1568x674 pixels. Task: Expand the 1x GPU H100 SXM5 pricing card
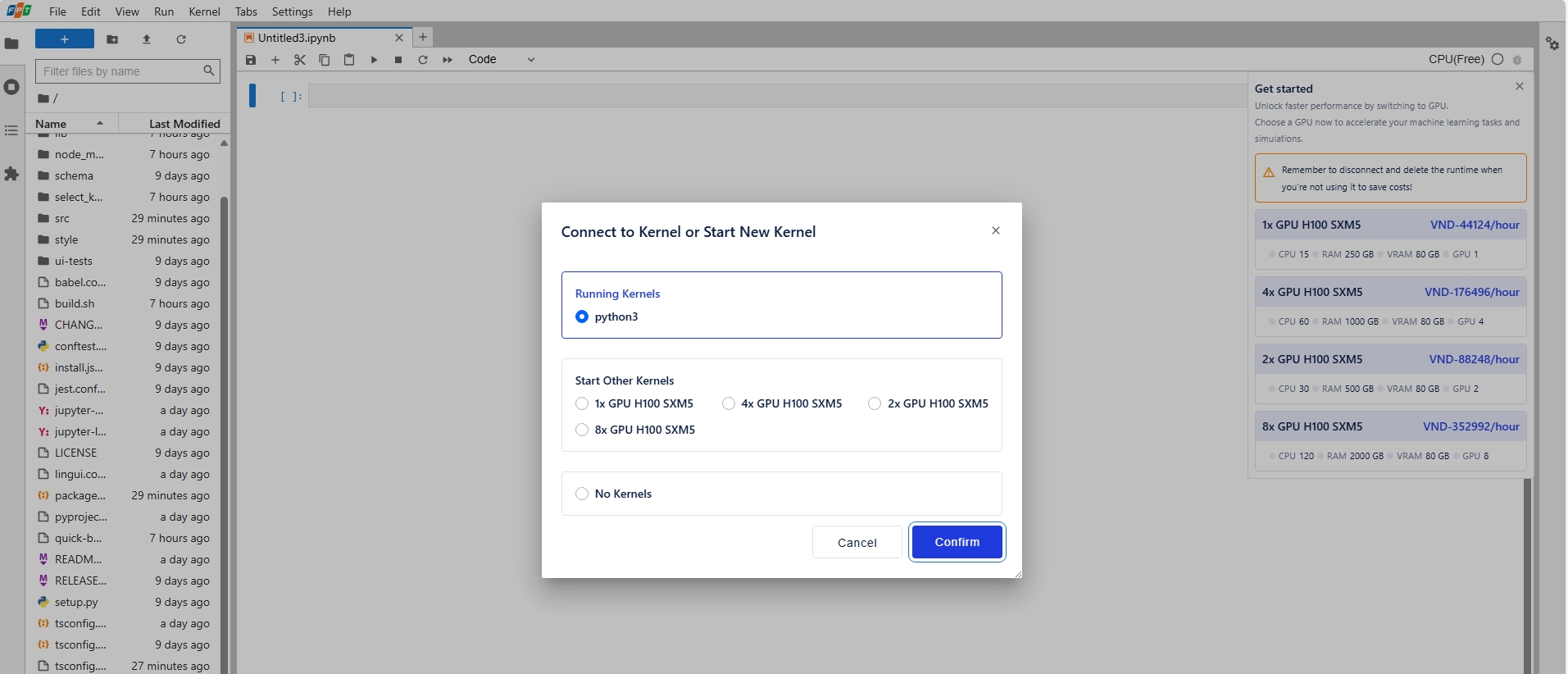tap(1390, 225)
